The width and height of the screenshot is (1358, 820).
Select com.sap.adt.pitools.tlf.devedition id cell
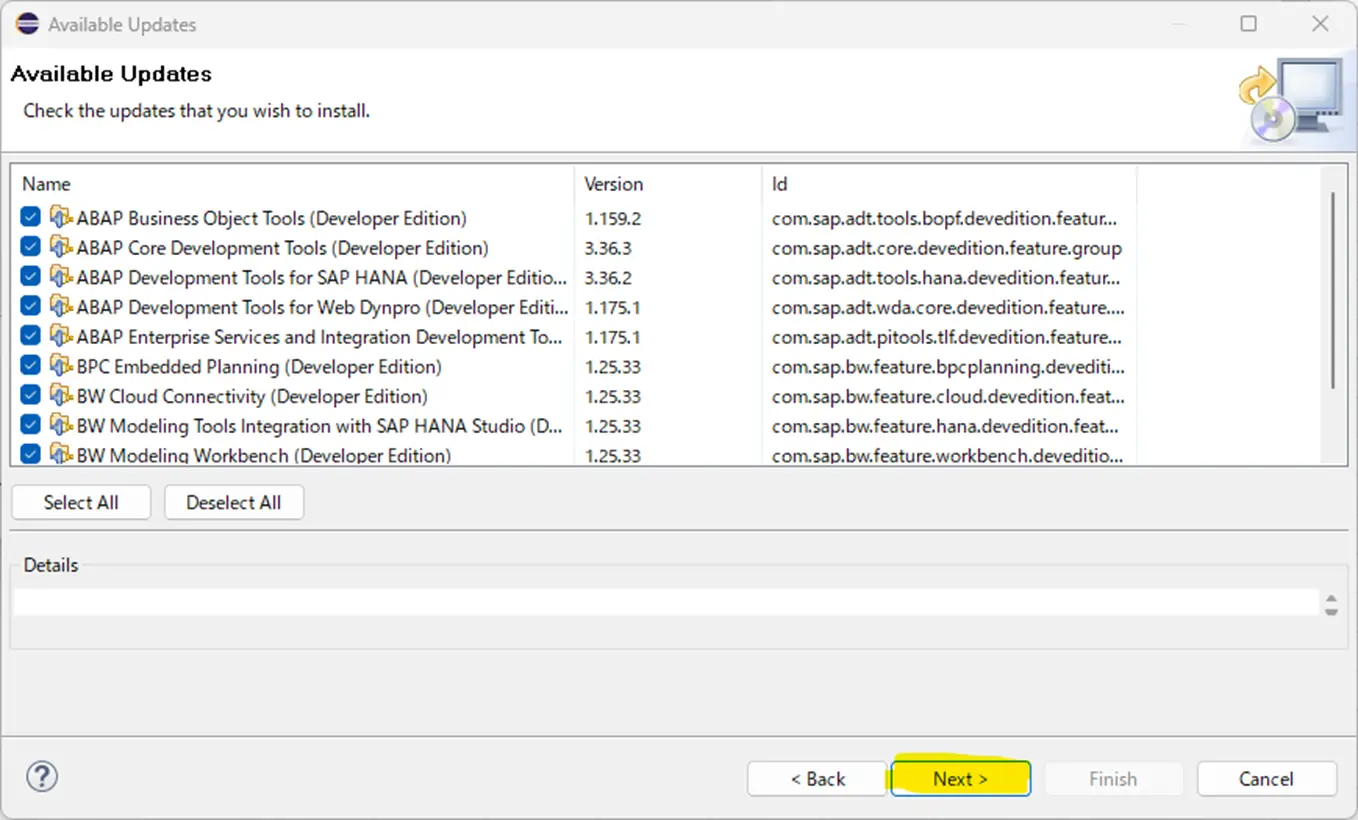pos(948,337)
